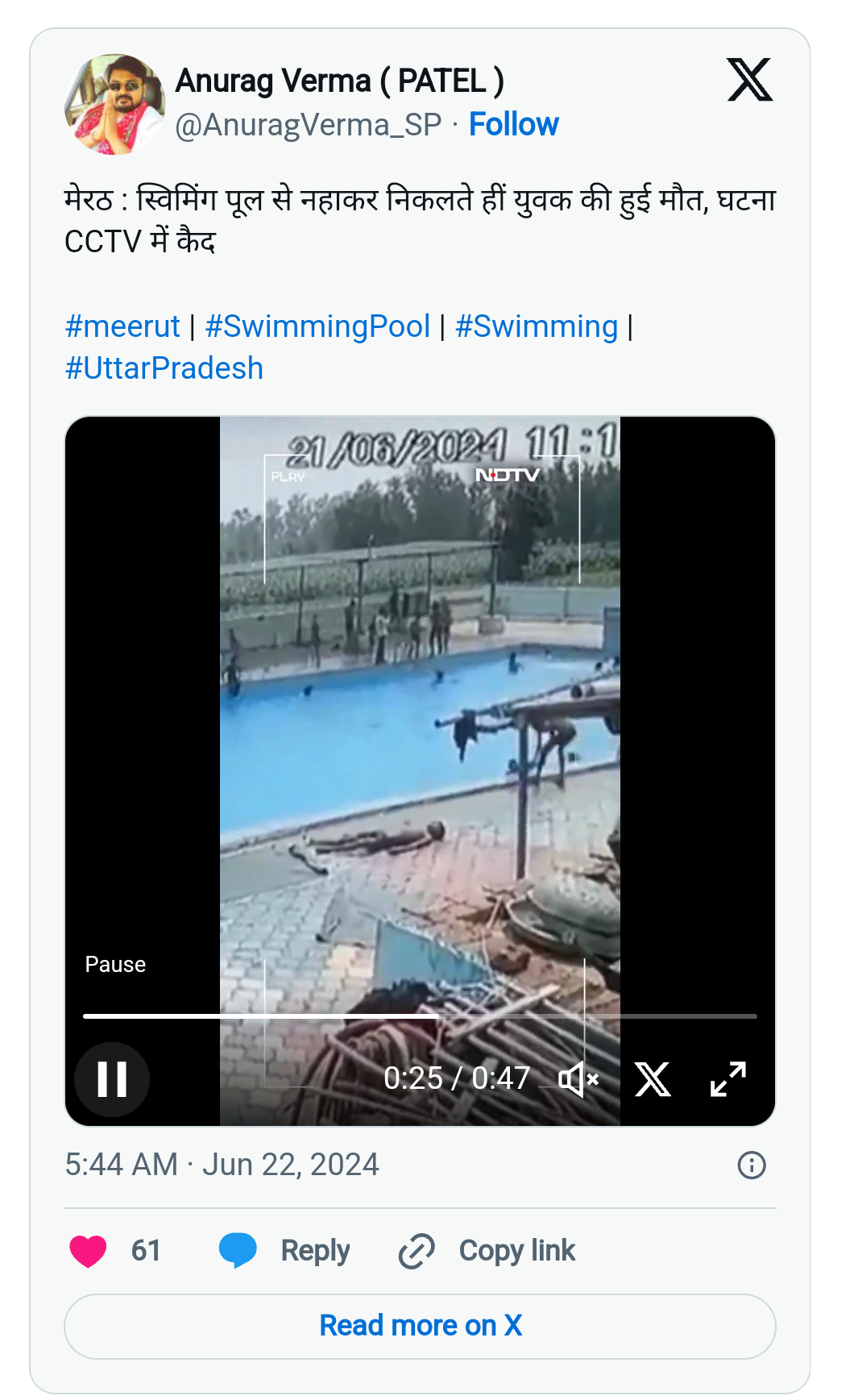Open Anurag Verma's profile picture

(114, 104)
